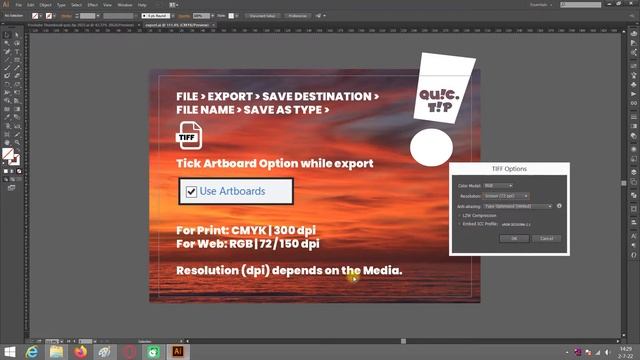Image resolution: width=640 pixels, height=360 pixels.
Task: Select the Shape Builder tool
Action: 7,101
